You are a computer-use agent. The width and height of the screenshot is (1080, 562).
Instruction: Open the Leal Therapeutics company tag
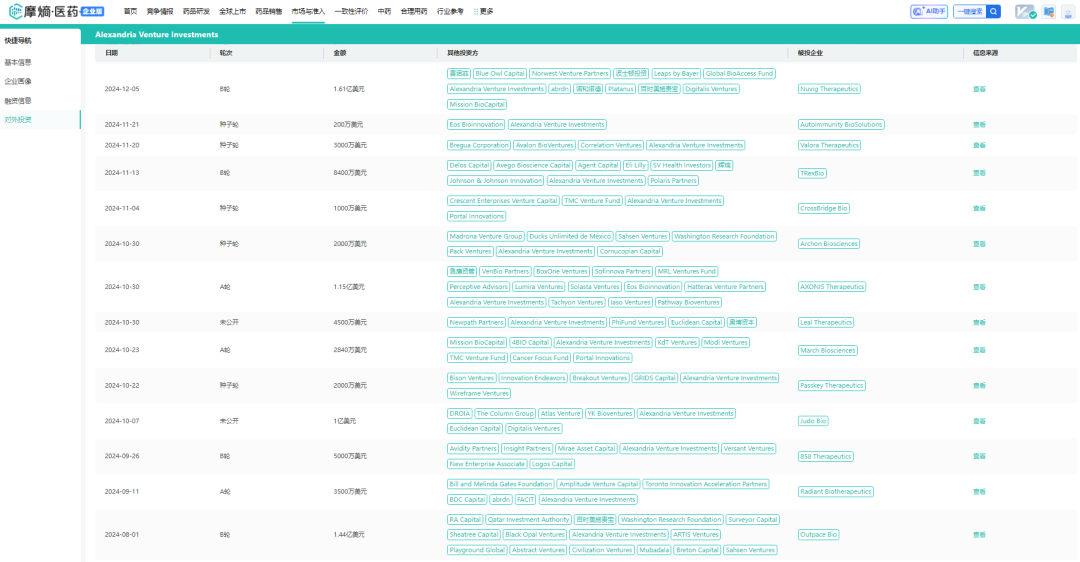tap(827, 322)
